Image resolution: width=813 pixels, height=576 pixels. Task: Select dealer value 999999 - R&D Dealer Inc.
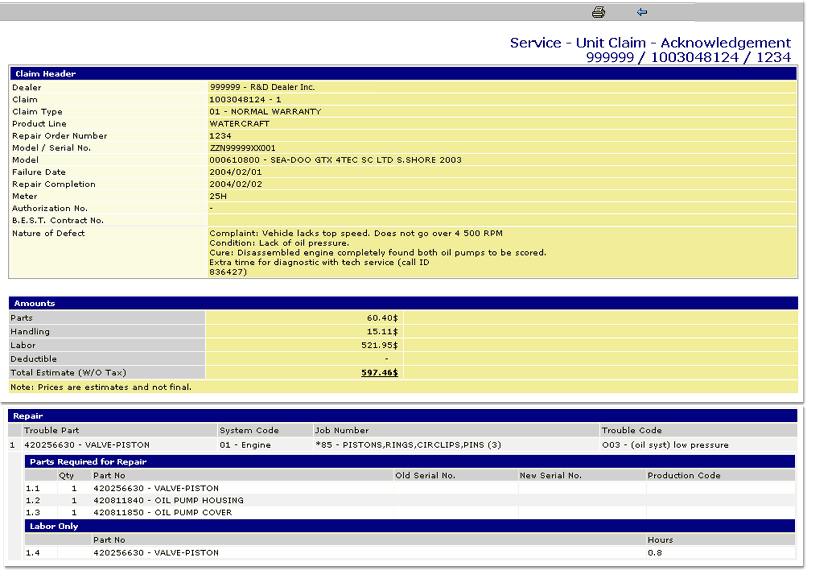pos(262,87)
